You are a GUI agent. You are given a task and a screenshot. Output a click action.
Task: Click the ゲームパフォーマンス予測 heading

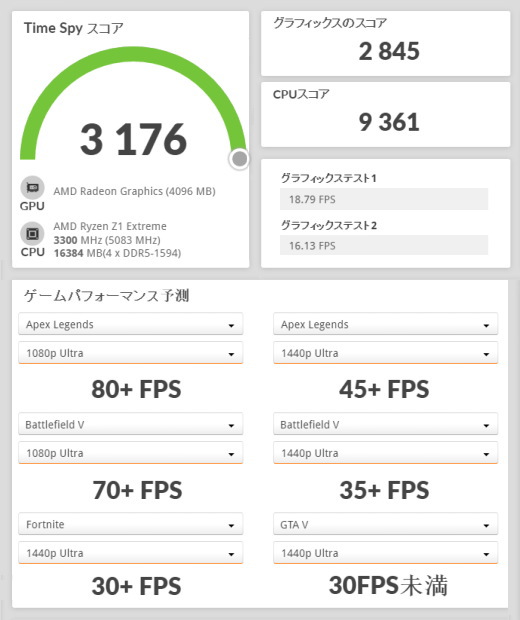click(x=106, y=295)
